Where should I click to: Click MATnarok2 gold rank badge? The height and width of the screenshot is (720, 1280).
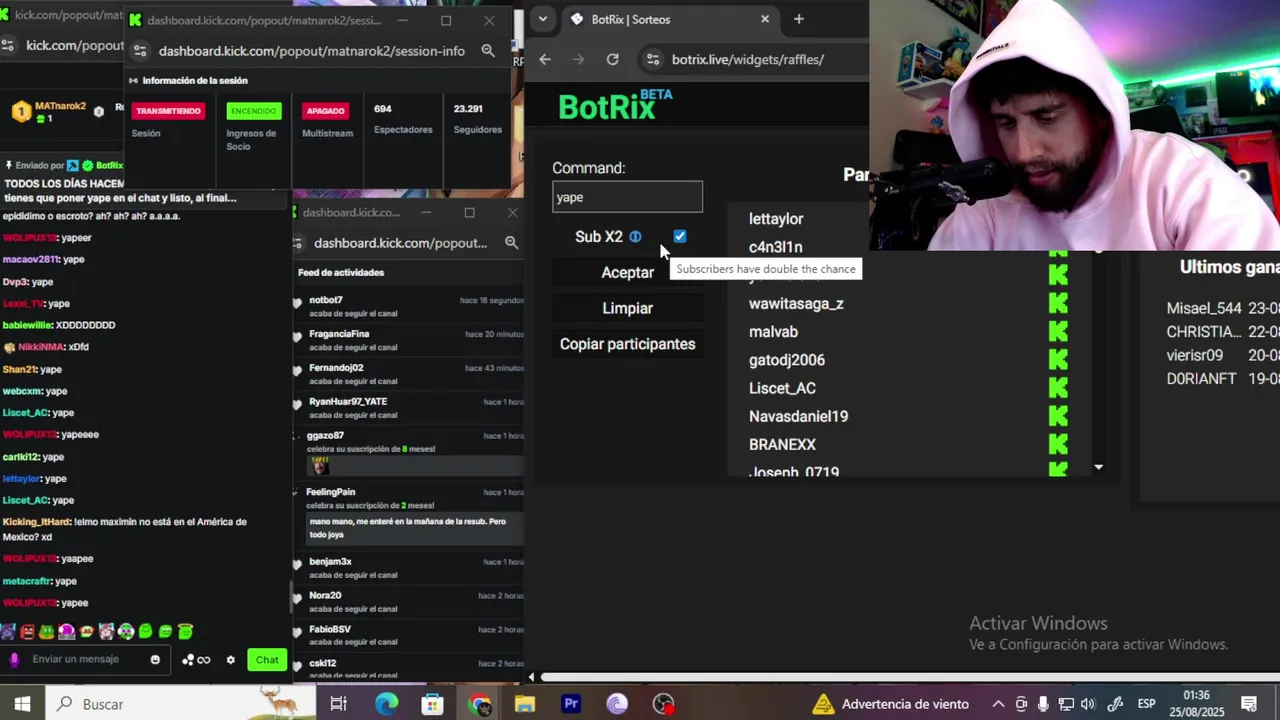21,111
